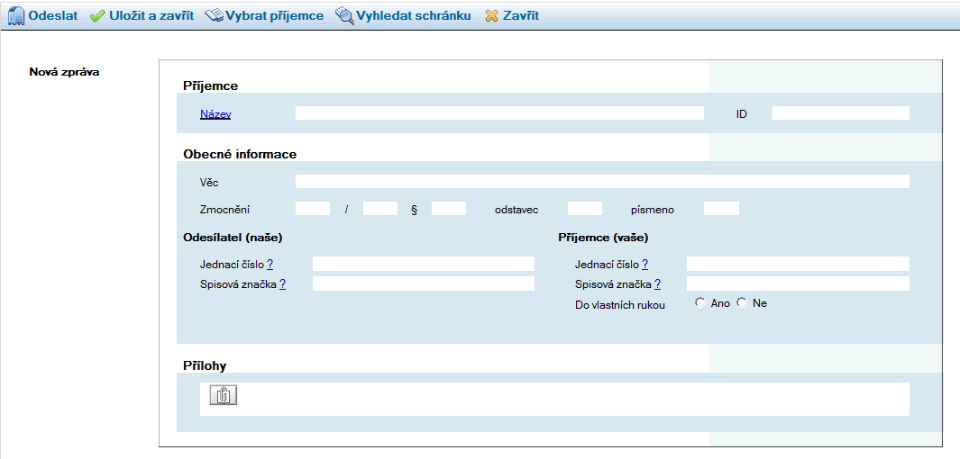Add attachment using the Přílohy icon
The height and width of the screenshot is (459, 960).
click(x=223, y=395)
